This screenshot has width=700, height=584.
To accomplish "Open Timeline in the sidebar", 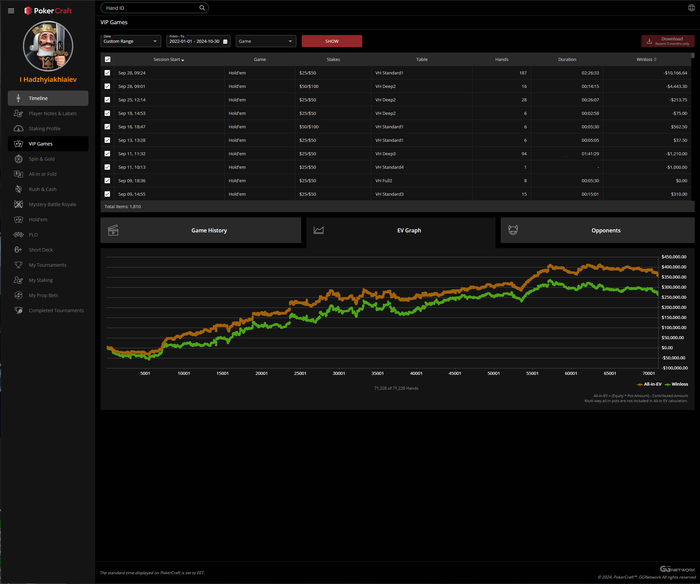I will point(48,98).
